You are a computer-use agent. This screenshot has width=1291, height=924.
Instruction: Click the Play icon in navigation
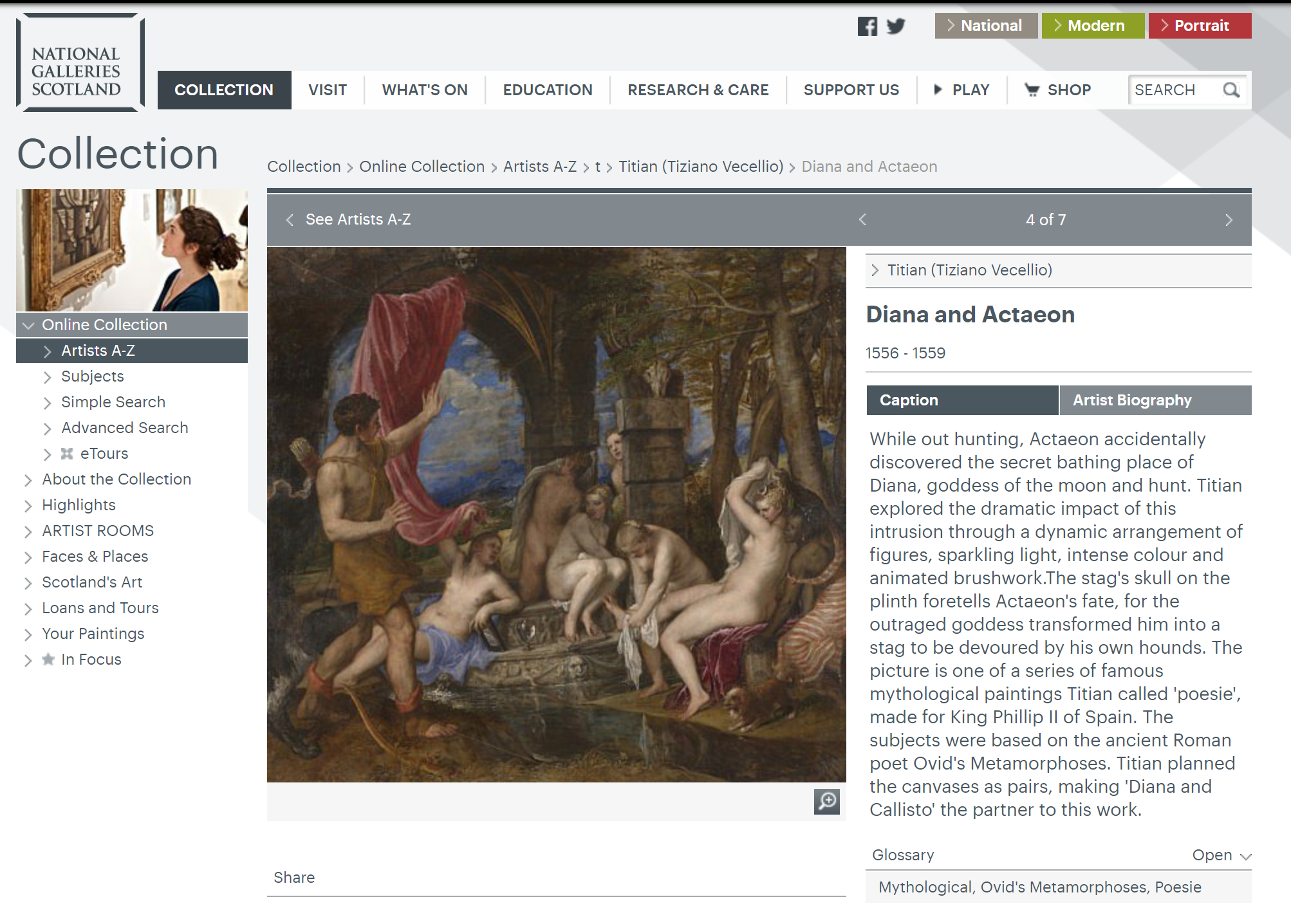(x=936, y=90)
